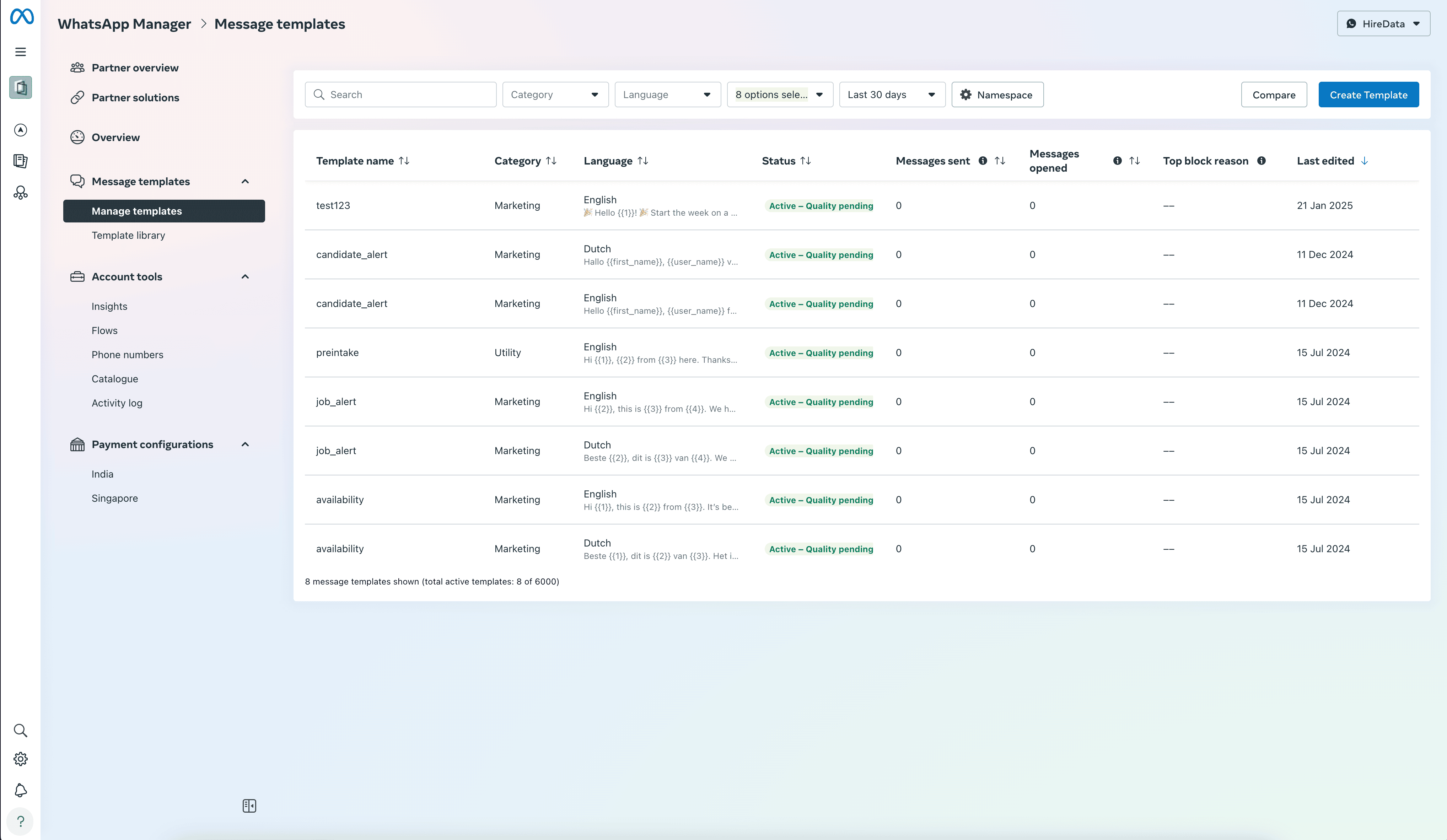Go to Template library in sidebar
Viewport: 1447px width, 840px height.
(x=128, y=236)
